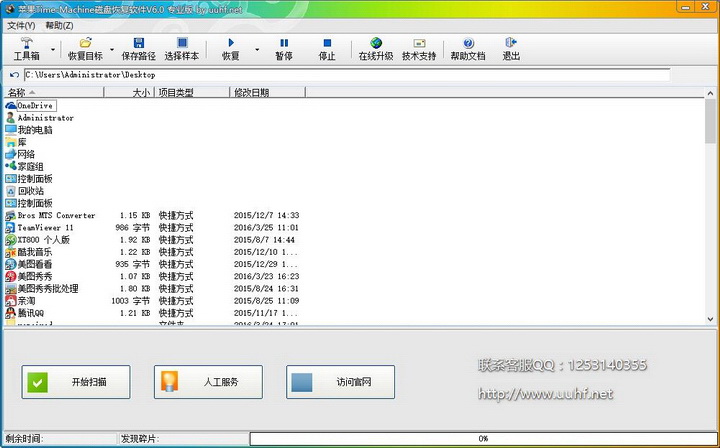Open 在线升级 online upgrade
Viewport: 720px width, 448px height.
[376, 49]
